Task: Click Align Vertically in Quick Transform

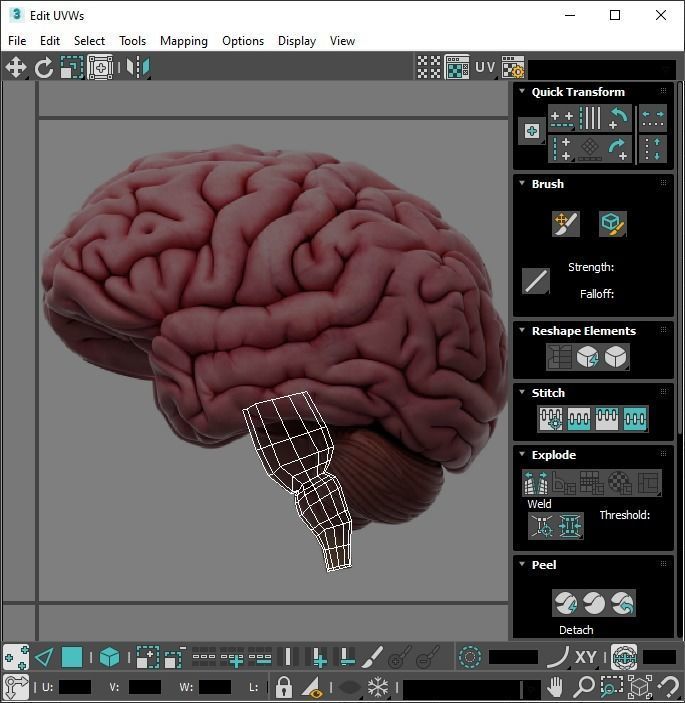Action: [562, 149]
